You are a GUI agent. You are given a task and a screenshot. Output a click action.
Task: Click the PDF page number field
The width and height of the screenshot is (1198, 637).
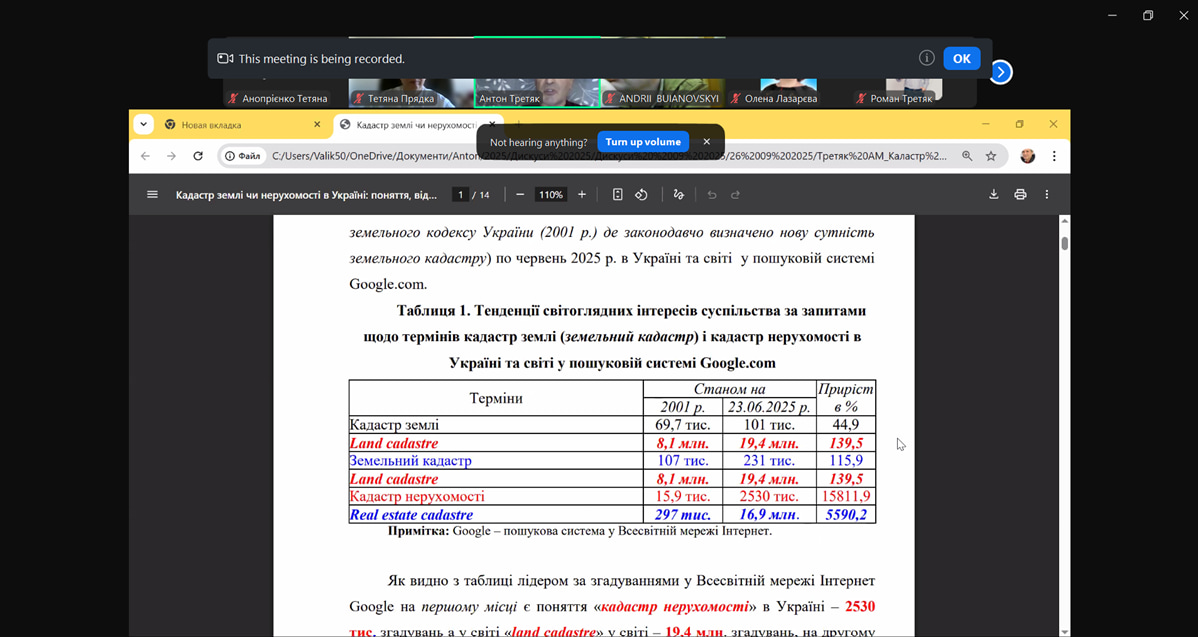point(460,195)
